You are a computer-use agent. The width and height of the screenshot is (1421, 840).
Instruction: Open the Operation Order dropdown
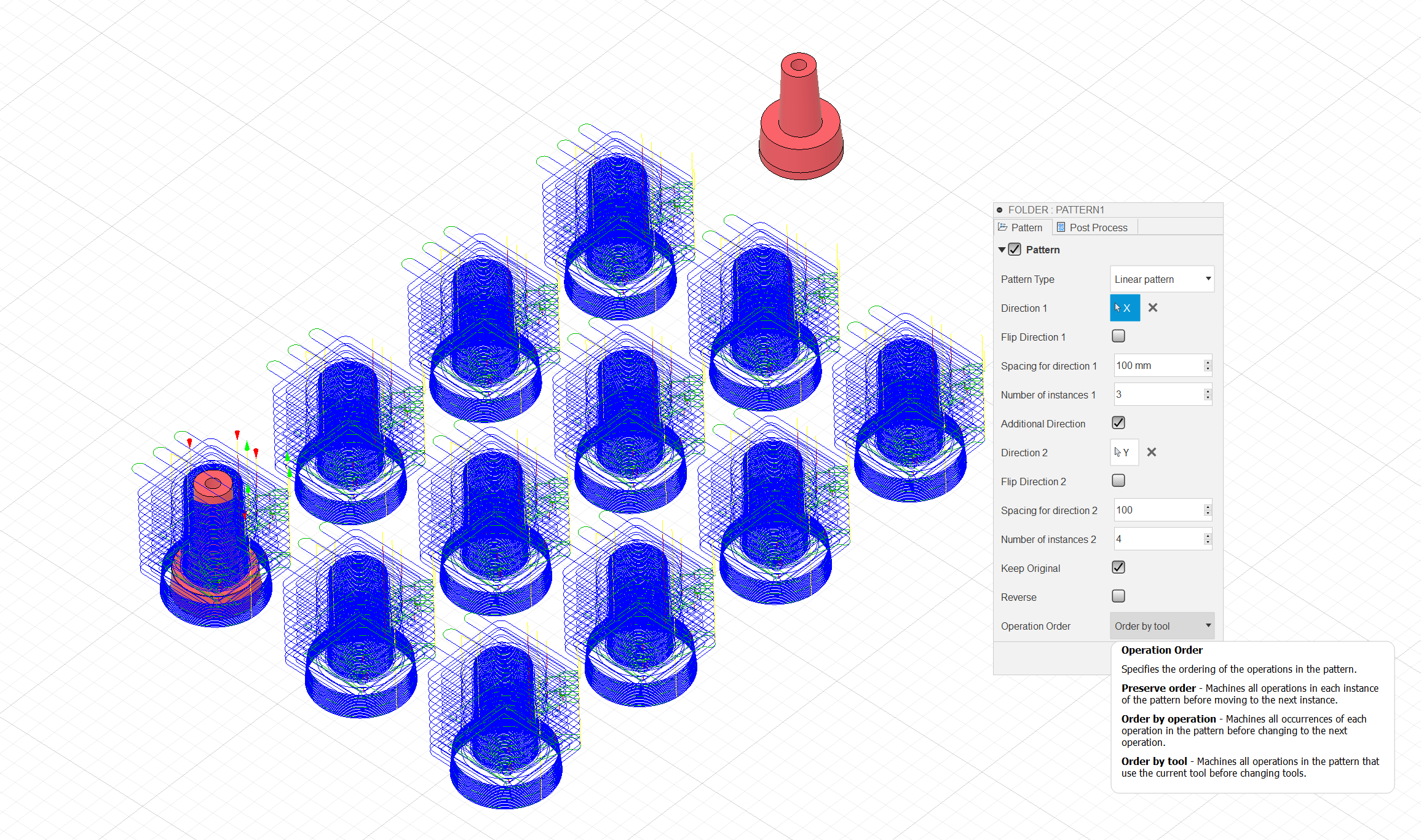pyautogui.click(x=1162, y=626)
